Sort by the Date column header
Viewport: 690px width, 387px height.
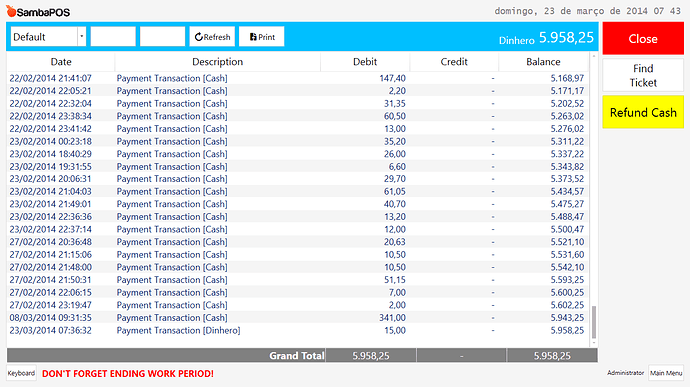(x=61, y=62)
